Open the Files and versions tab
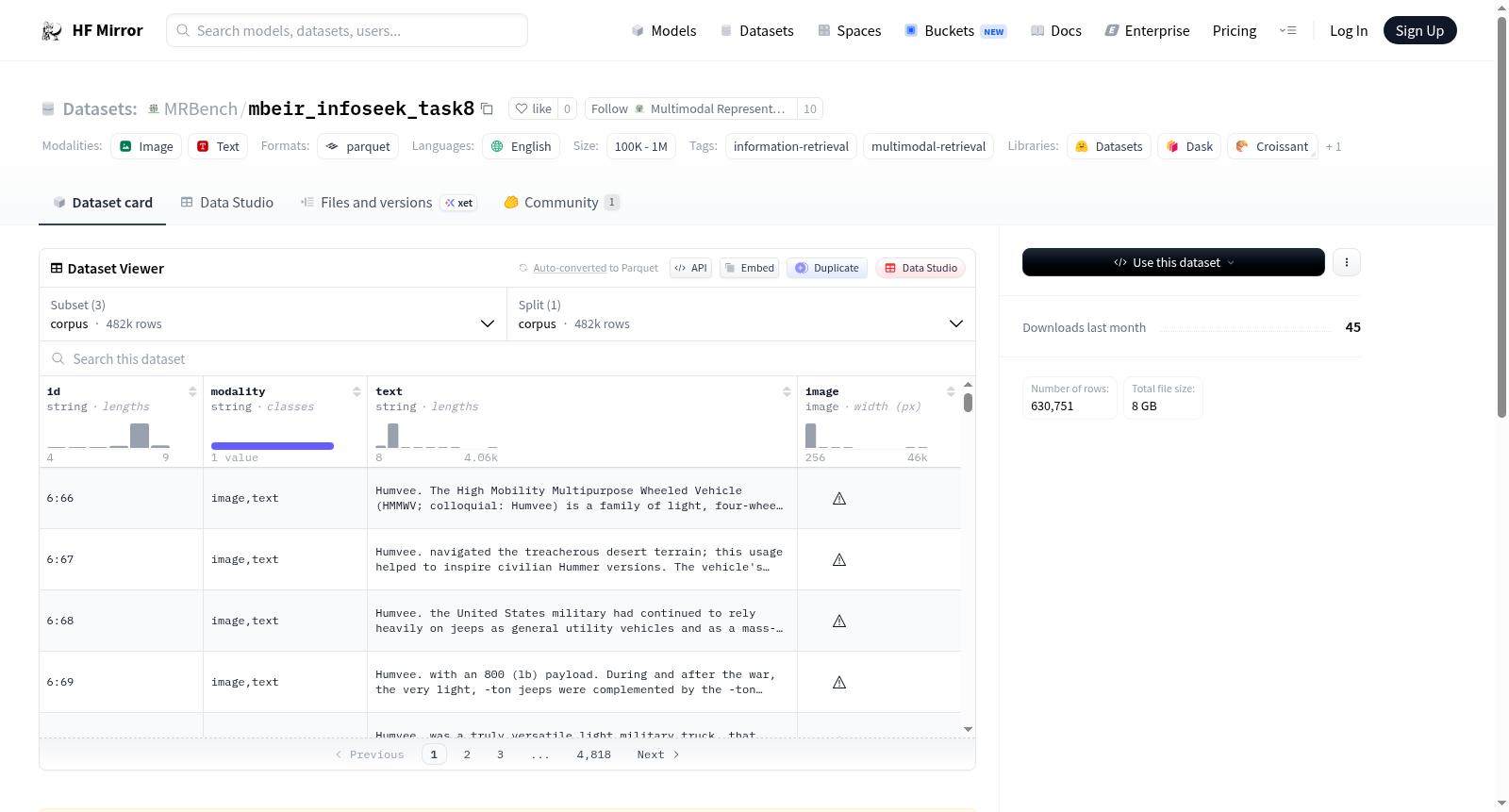1509x812 pixels. pyautogui.click(x=389, y=203)
